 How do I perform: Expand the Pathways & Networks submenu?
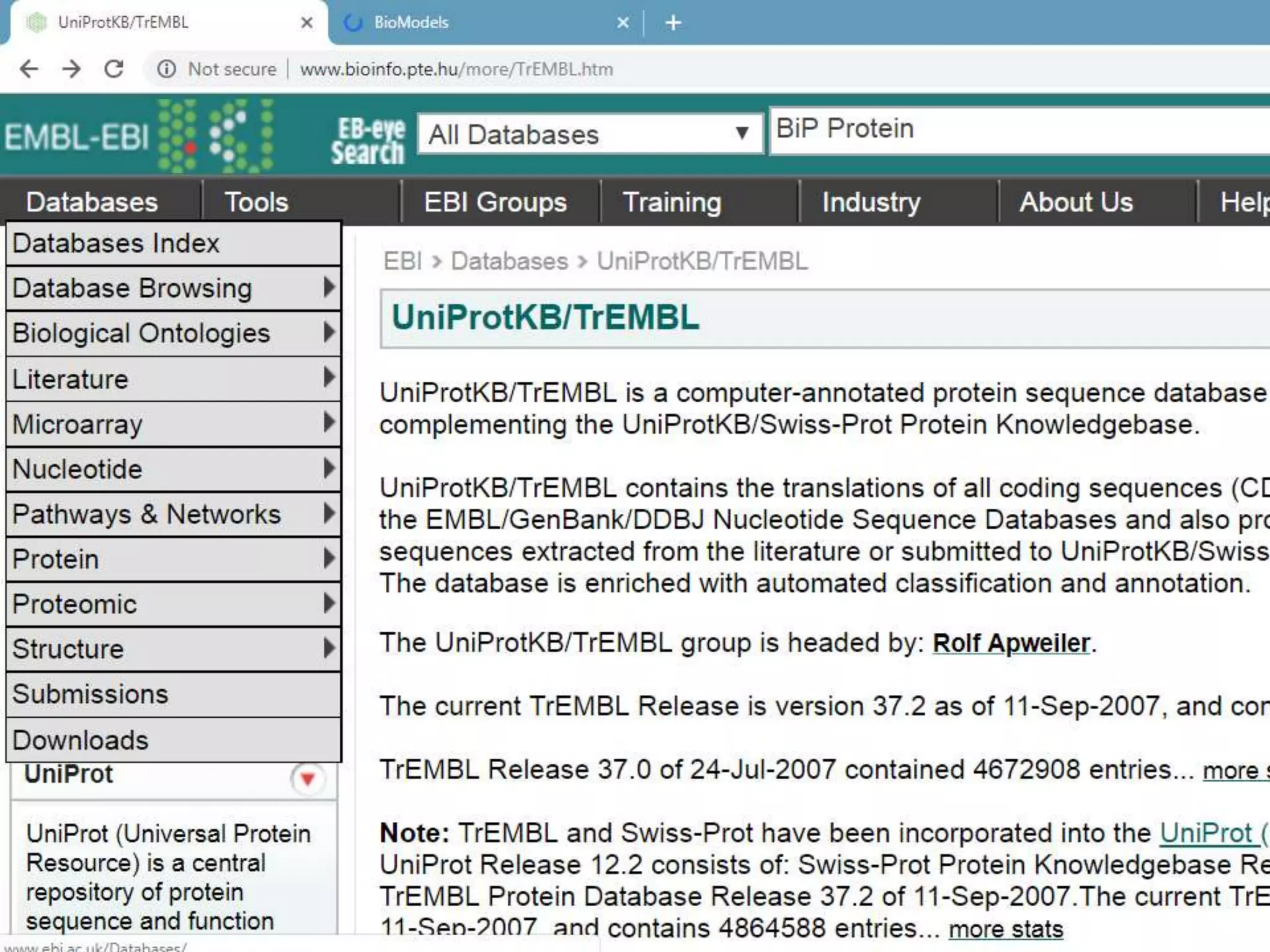coord(174,514)
